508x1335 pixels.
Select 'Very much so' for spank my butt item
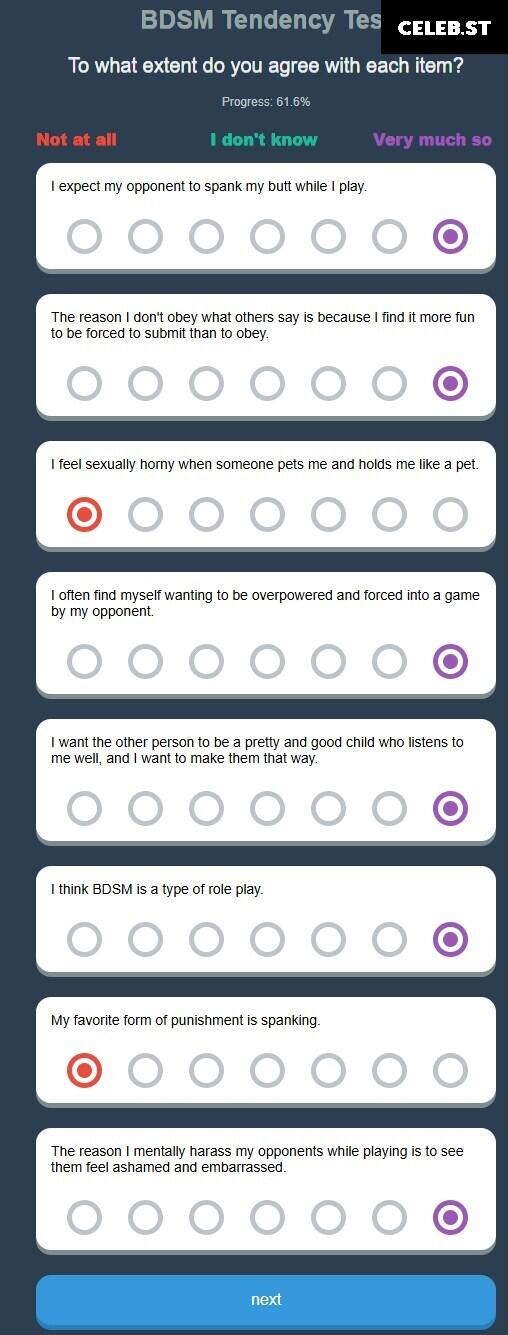[450, 237]
